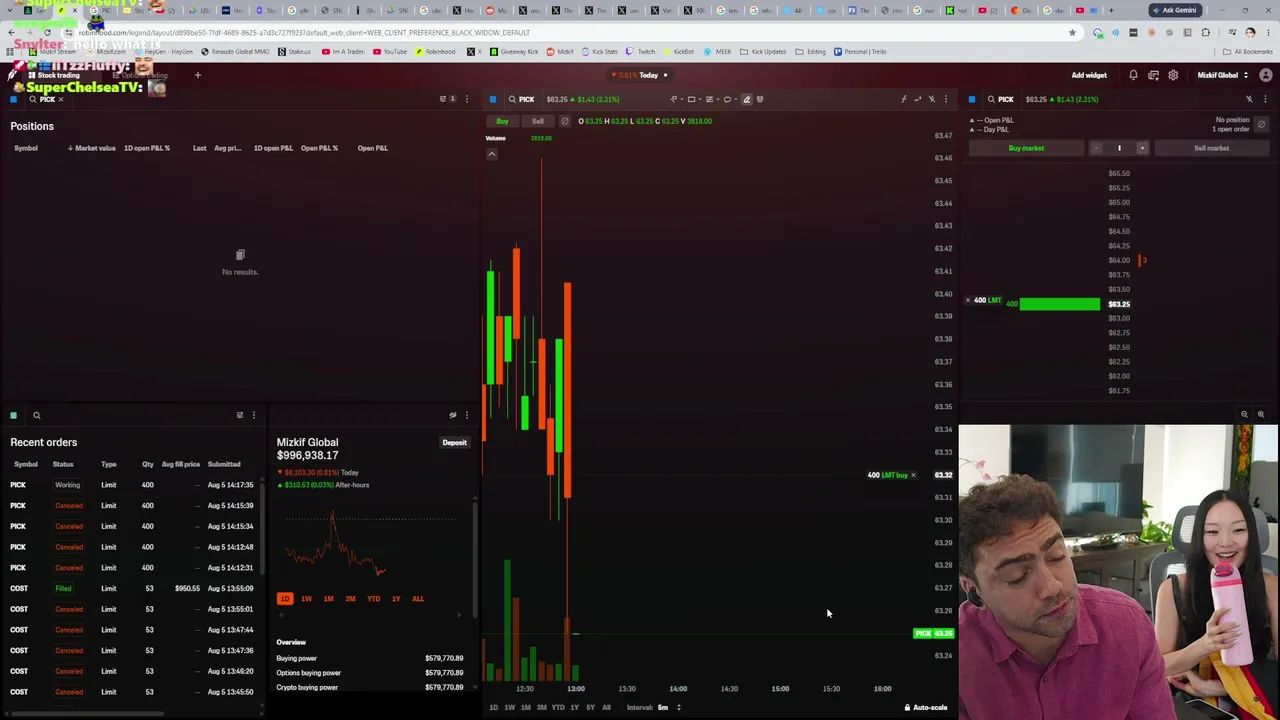Open the chart layout tool dropdown
Image resolution: width=1280 pixels, height=720 pixels.
[712, 99]
